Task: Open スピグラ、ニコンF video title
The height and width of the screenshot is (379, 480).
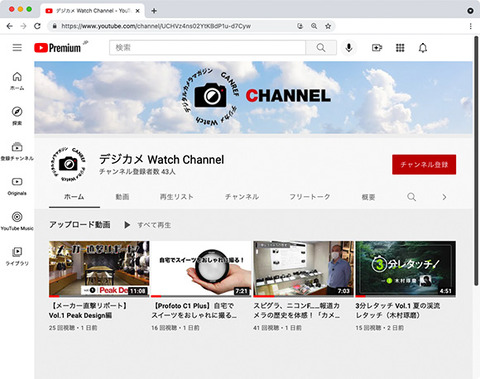Action: [x=296, y=310]
